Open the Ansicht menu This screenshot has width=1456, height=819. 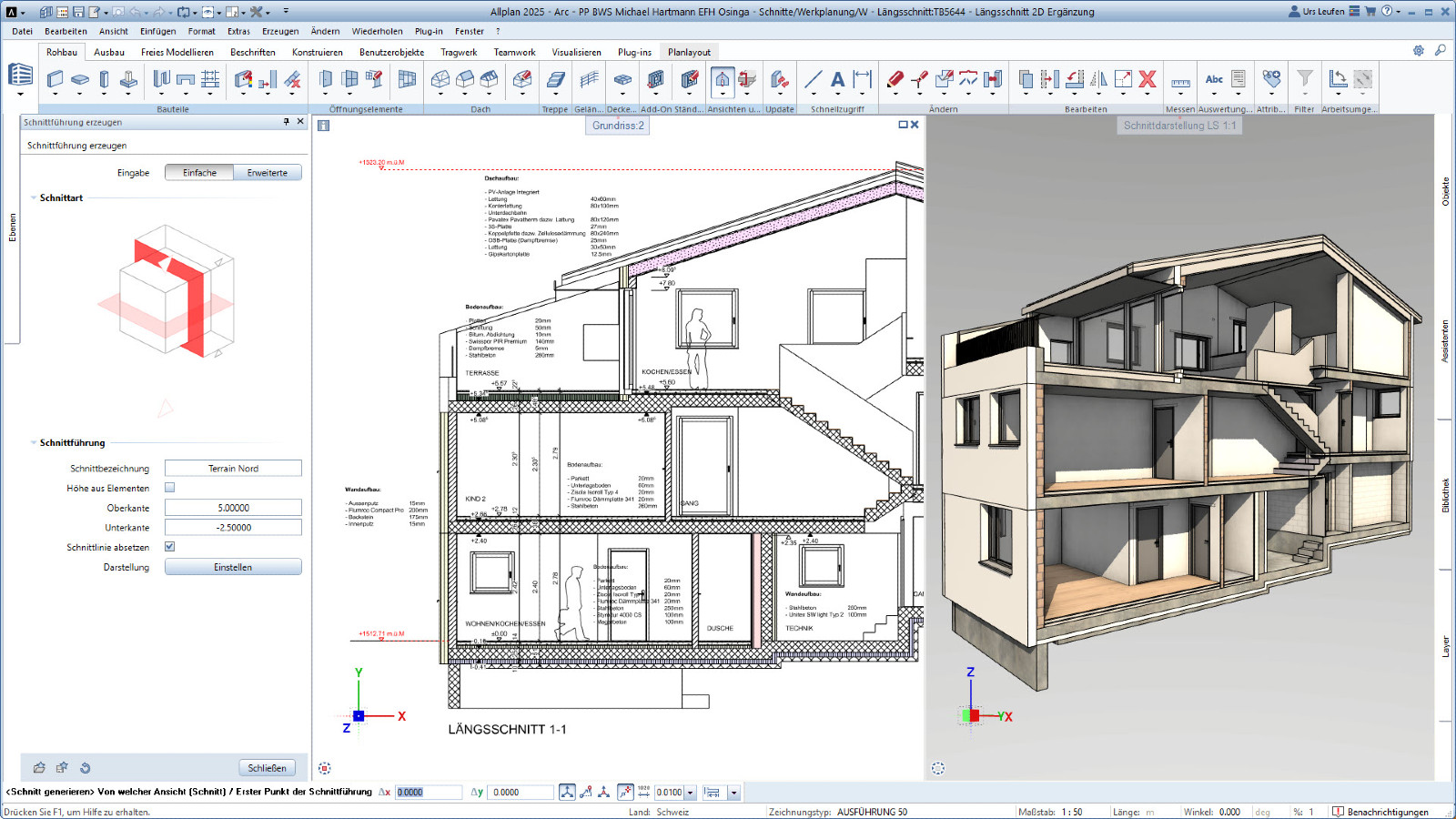(x=113, y=31)
